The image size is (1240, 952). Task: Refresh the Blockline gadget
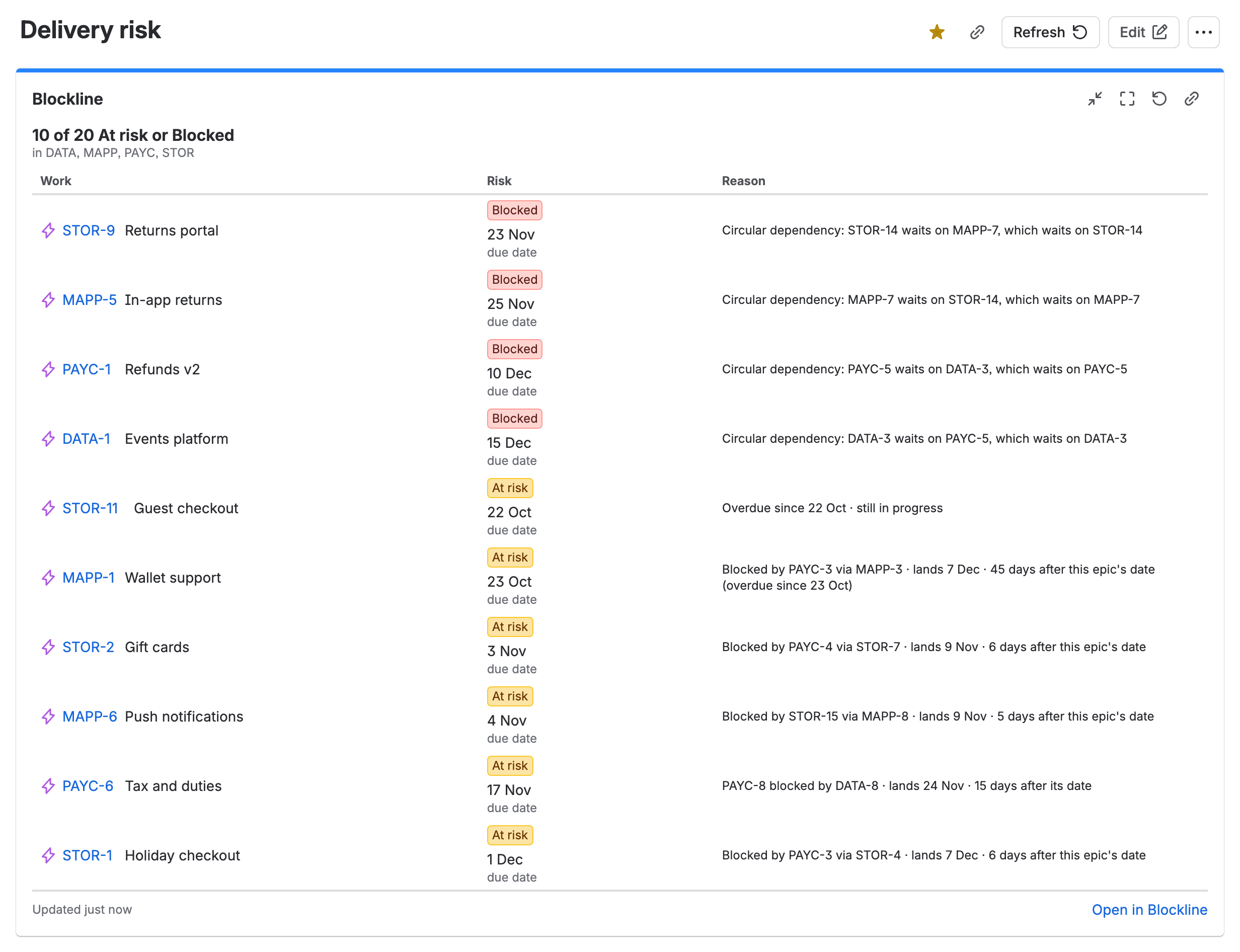point(1159,99)
